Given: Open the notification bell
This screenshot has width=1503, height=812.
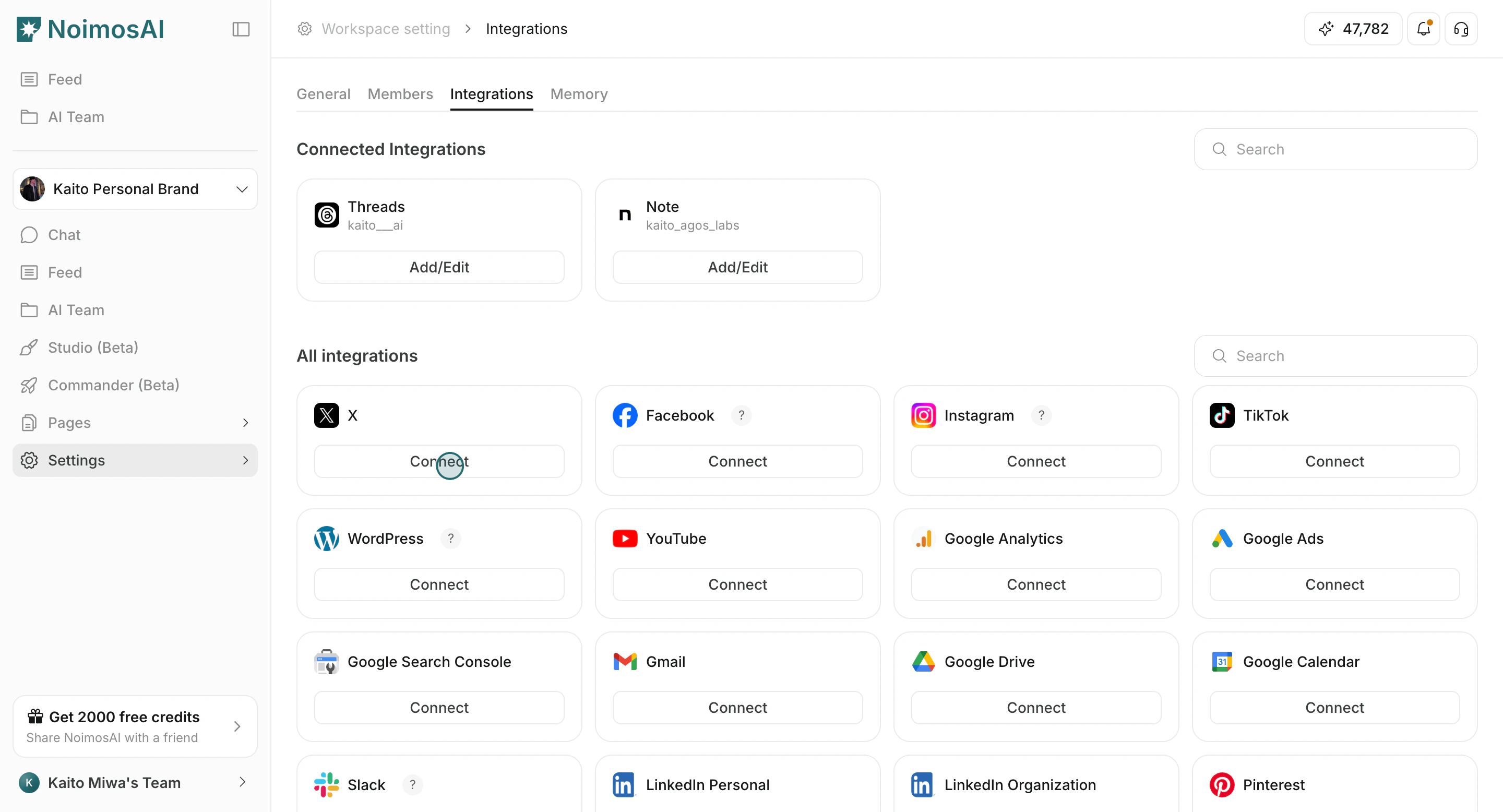Looking at the screenshot, I should [1424, 29].
